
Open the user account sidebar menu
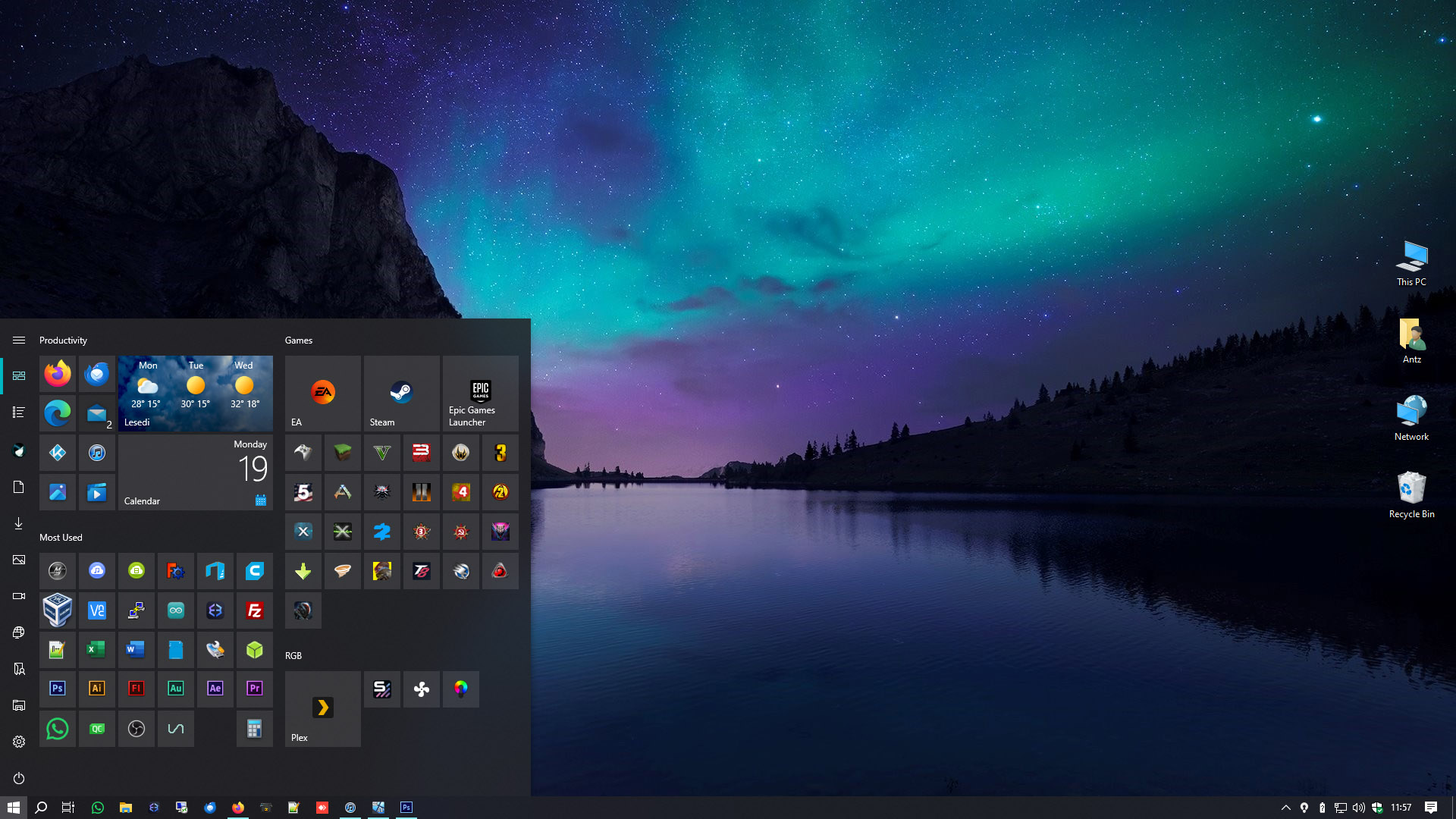(18, 450)
